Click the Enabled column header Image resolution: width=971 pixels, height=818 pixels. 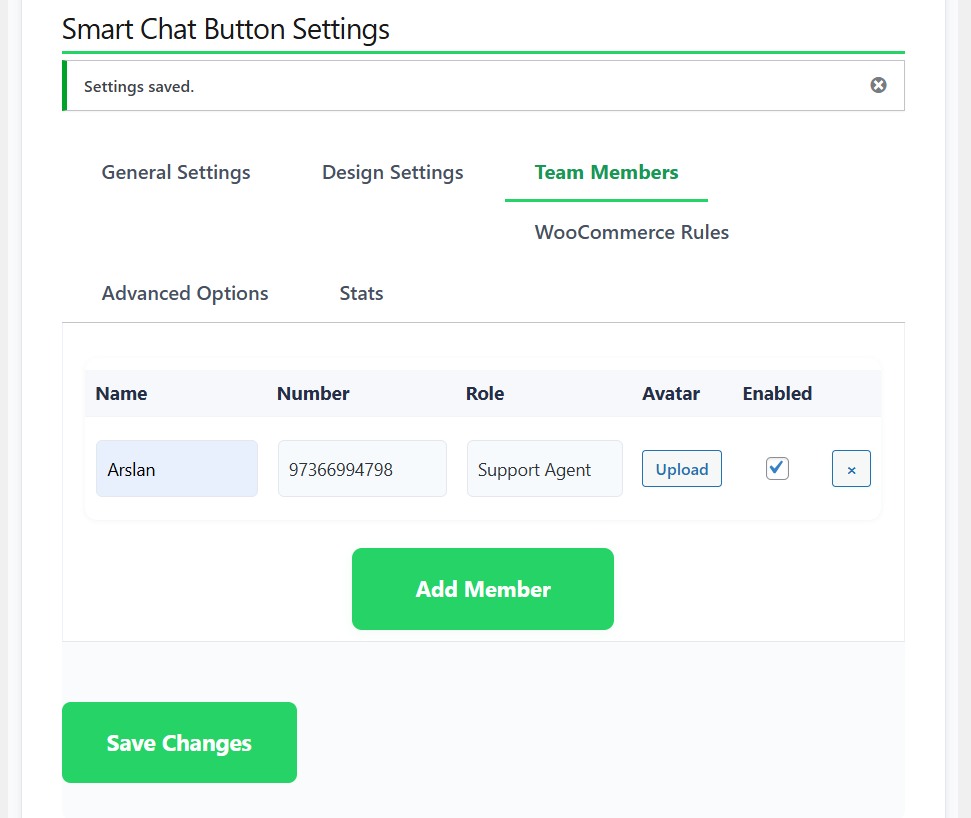[777, 393]
